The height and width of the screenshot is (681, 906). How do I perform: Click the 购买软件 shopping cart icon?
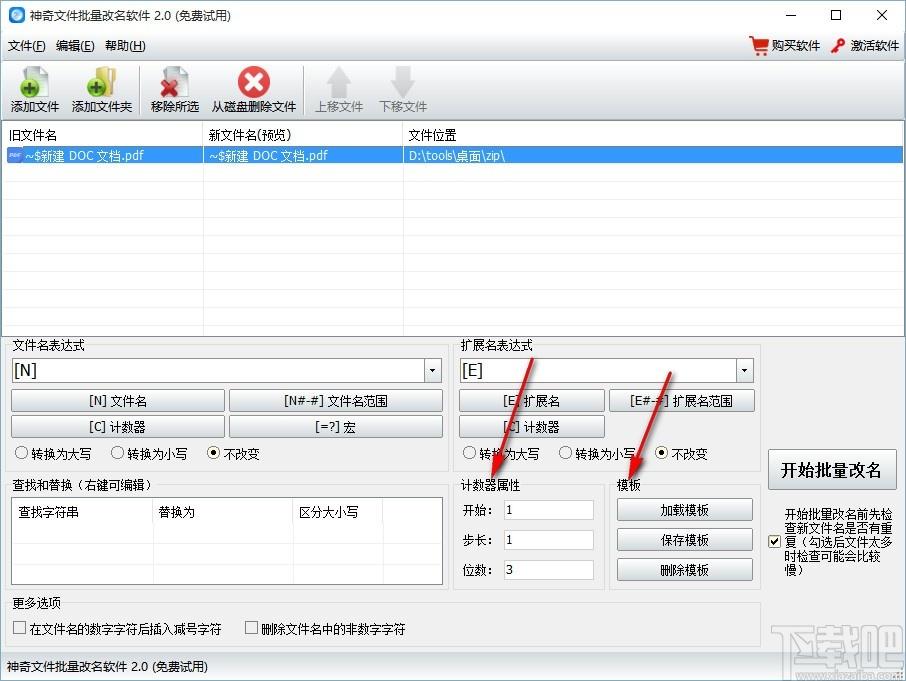[759, 45]
